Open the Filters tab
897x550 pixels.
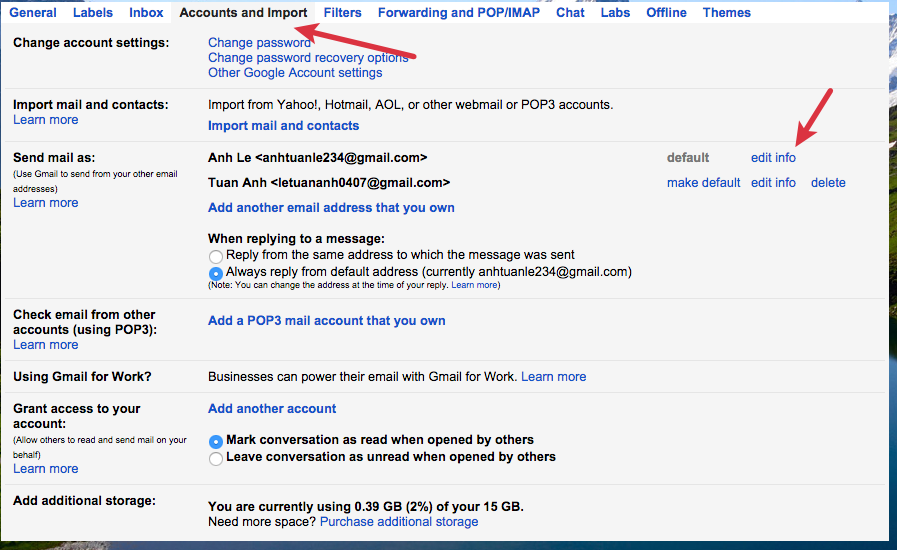[343, 13]
